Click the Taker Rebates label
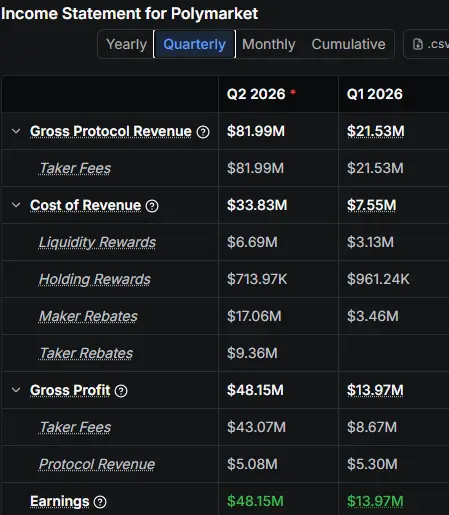The image size is (449, 515). point(86,353)
